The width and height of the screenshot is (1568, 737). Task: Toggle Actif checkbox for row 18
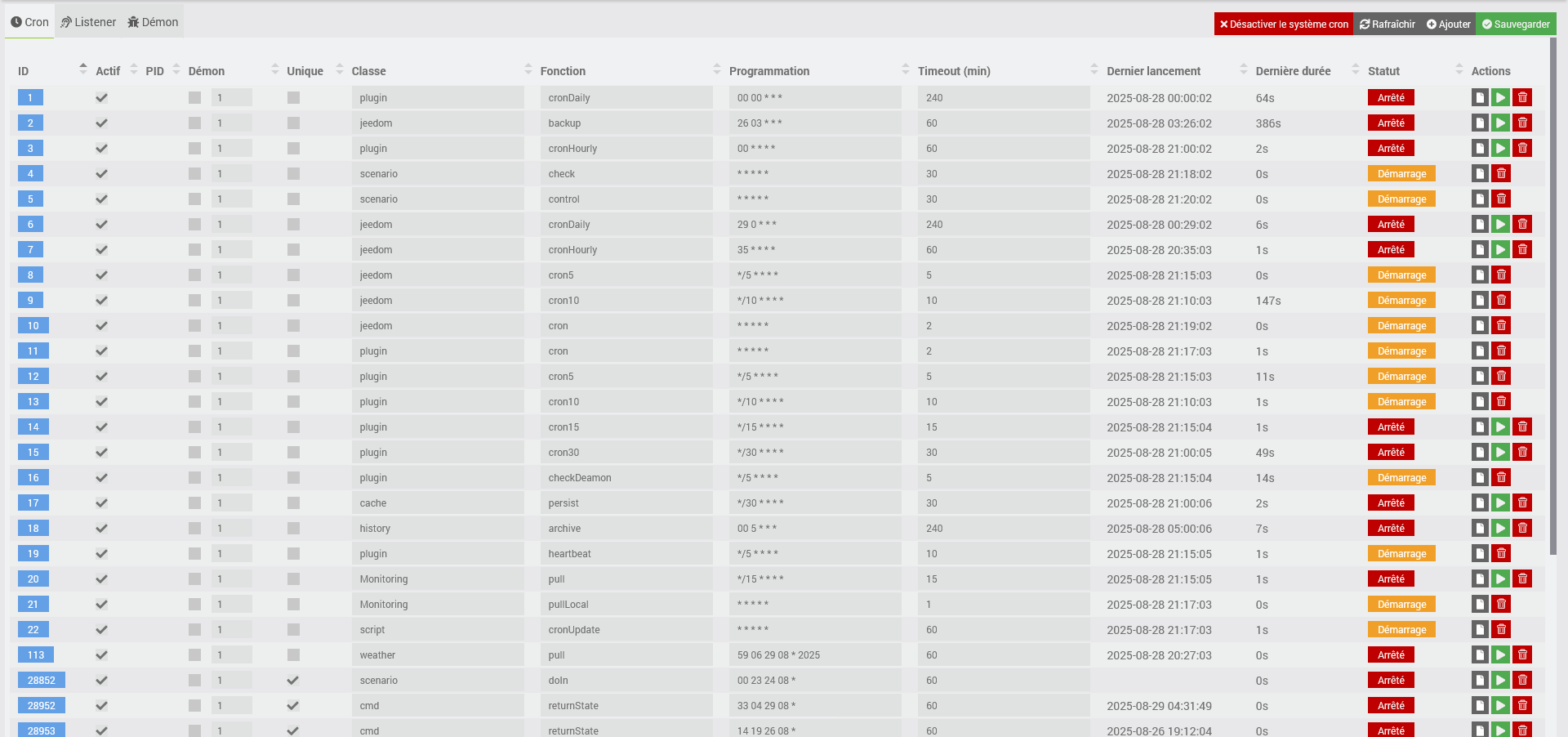coord(101,529)
